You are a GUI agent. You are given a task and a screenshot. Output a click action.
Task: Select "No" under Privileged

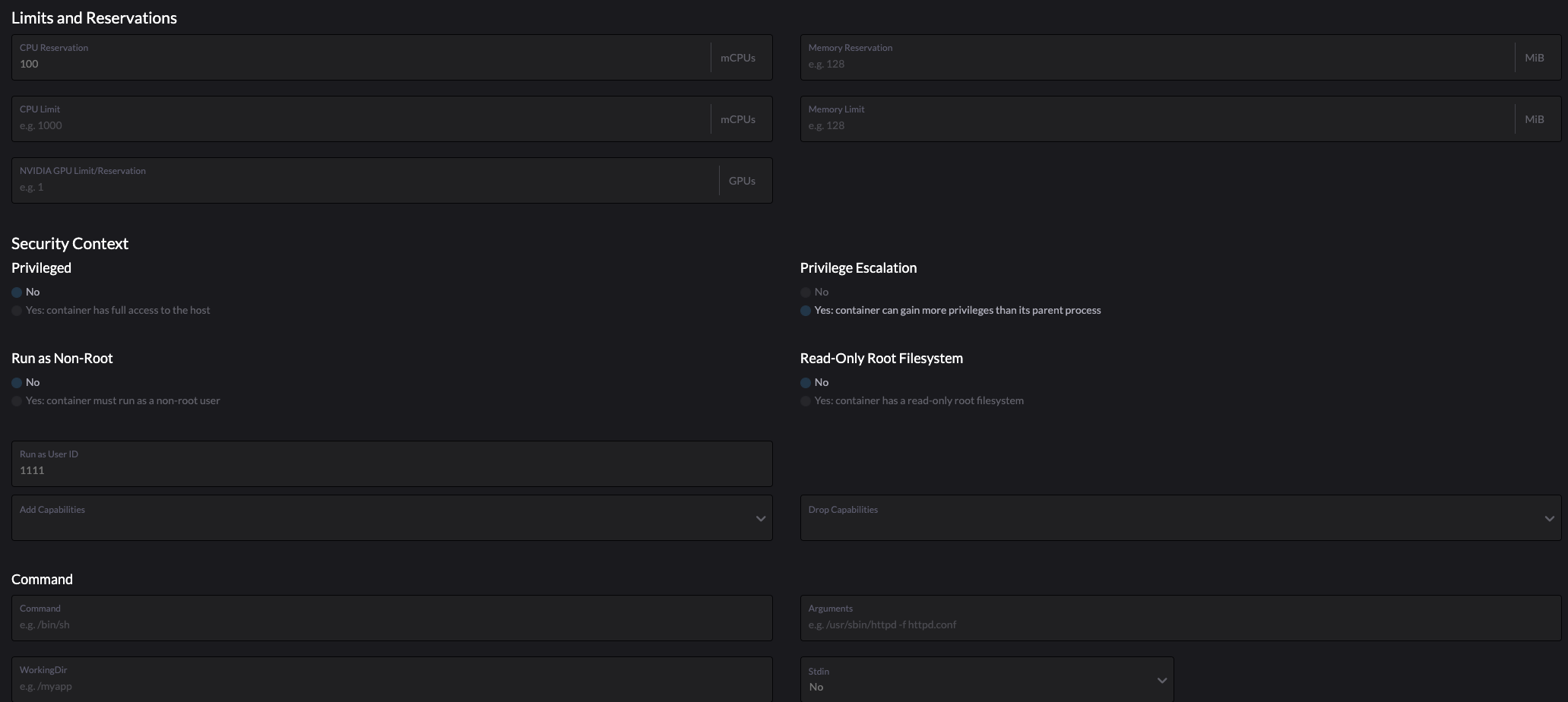coord(16,292)
